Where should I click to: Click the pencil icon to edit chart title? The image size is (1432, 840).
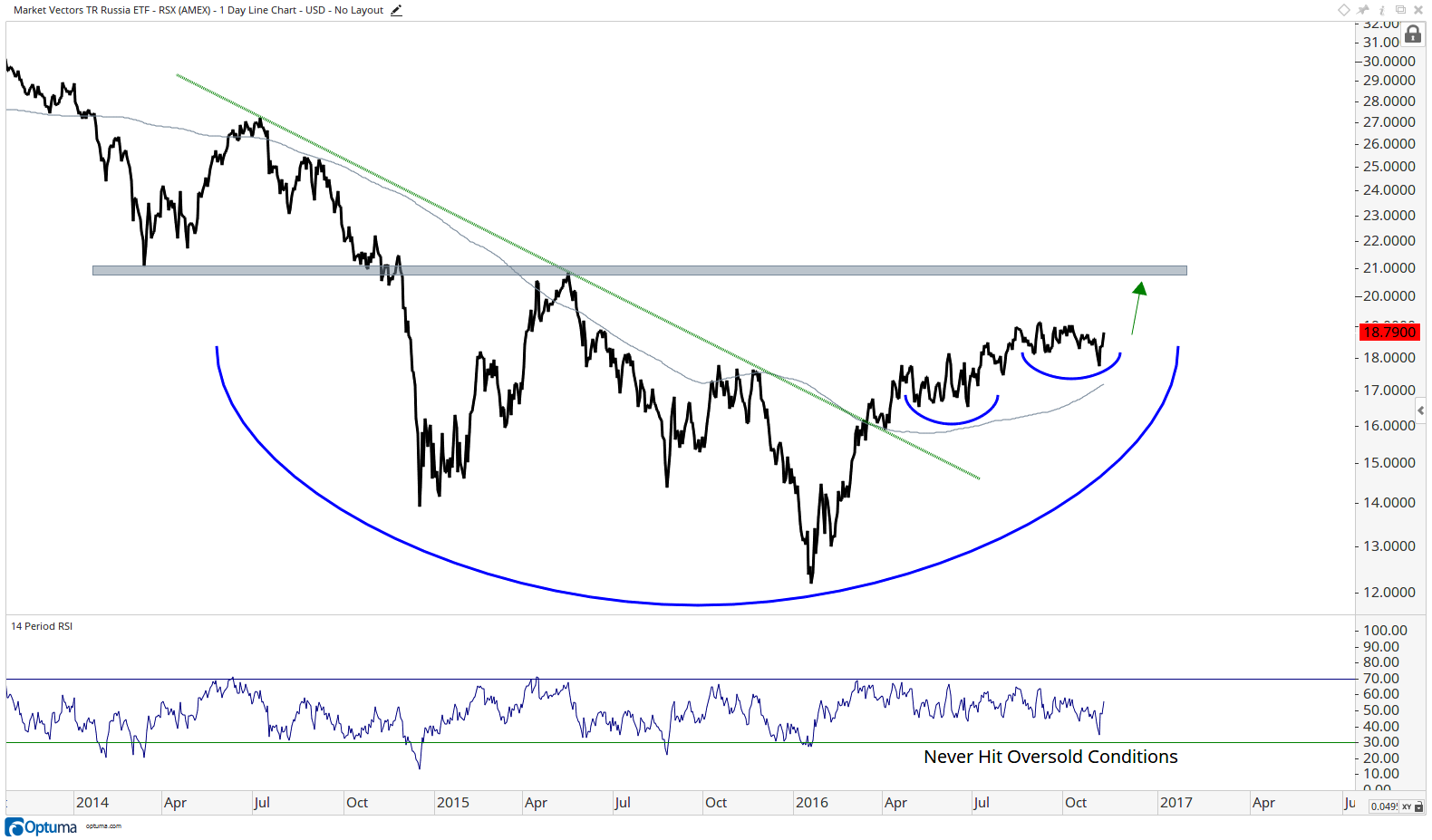[x=396, y=11]
